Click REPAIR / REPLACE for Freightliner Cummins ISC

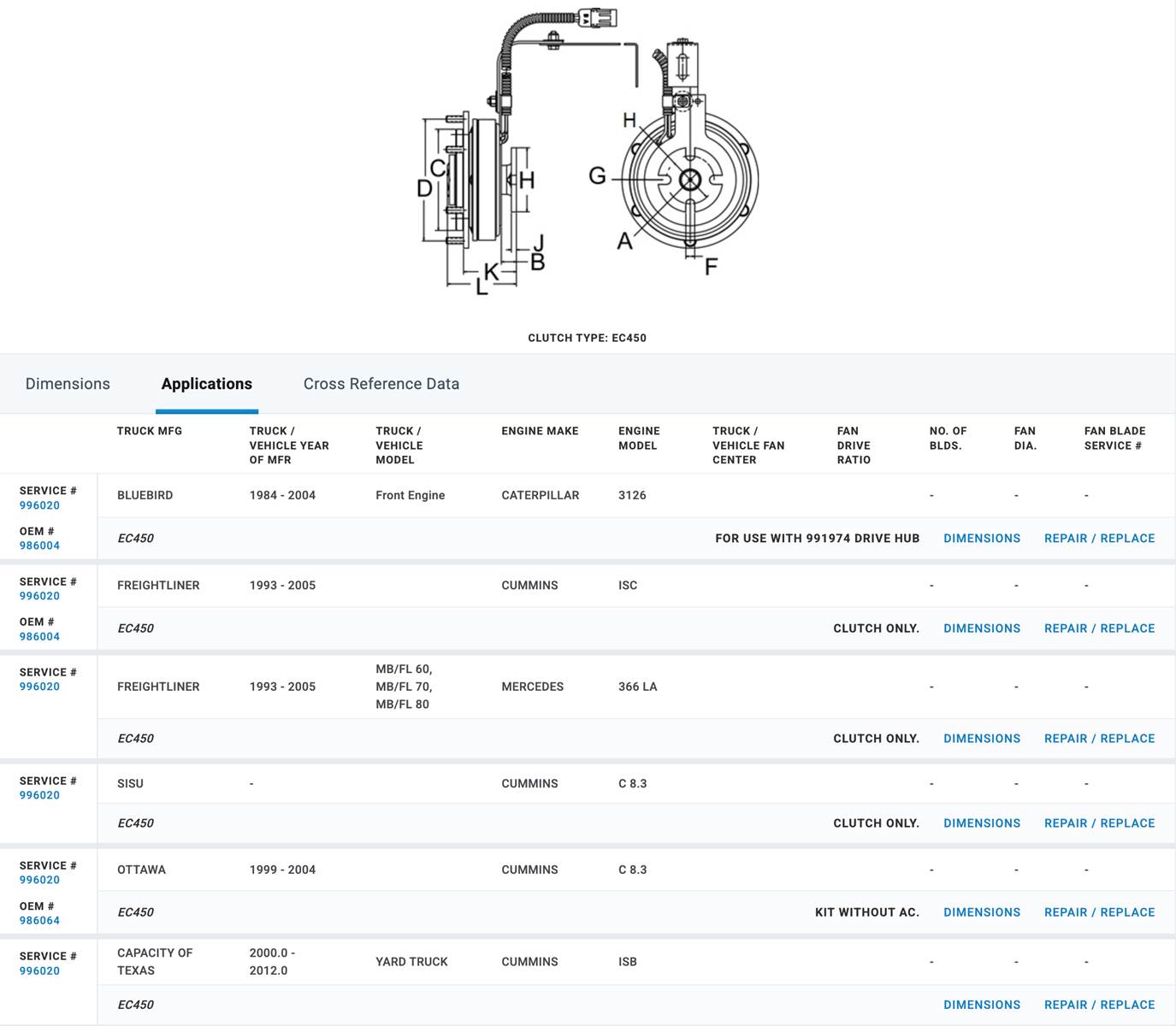click(1099, 628)
